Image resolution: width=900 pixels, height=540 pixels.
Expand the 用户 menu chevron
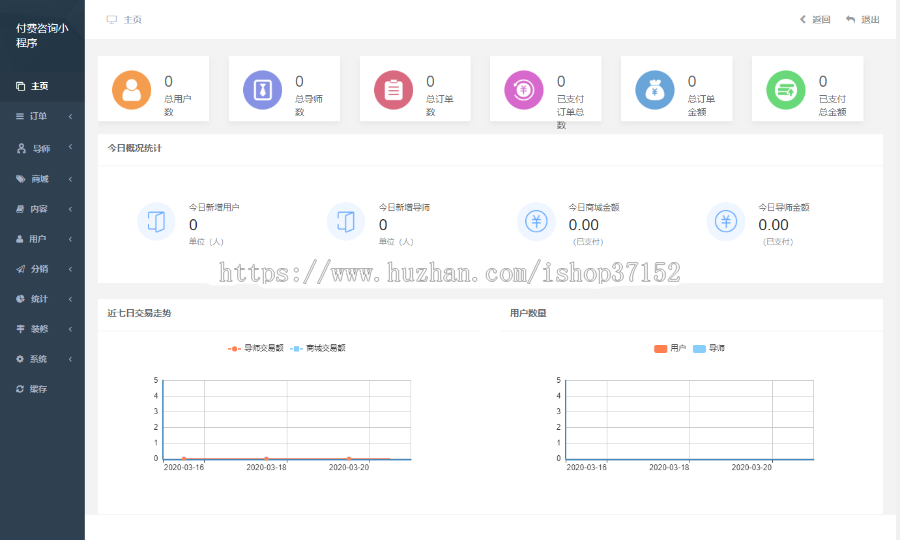pyautogui.click(x=71, y=239)
